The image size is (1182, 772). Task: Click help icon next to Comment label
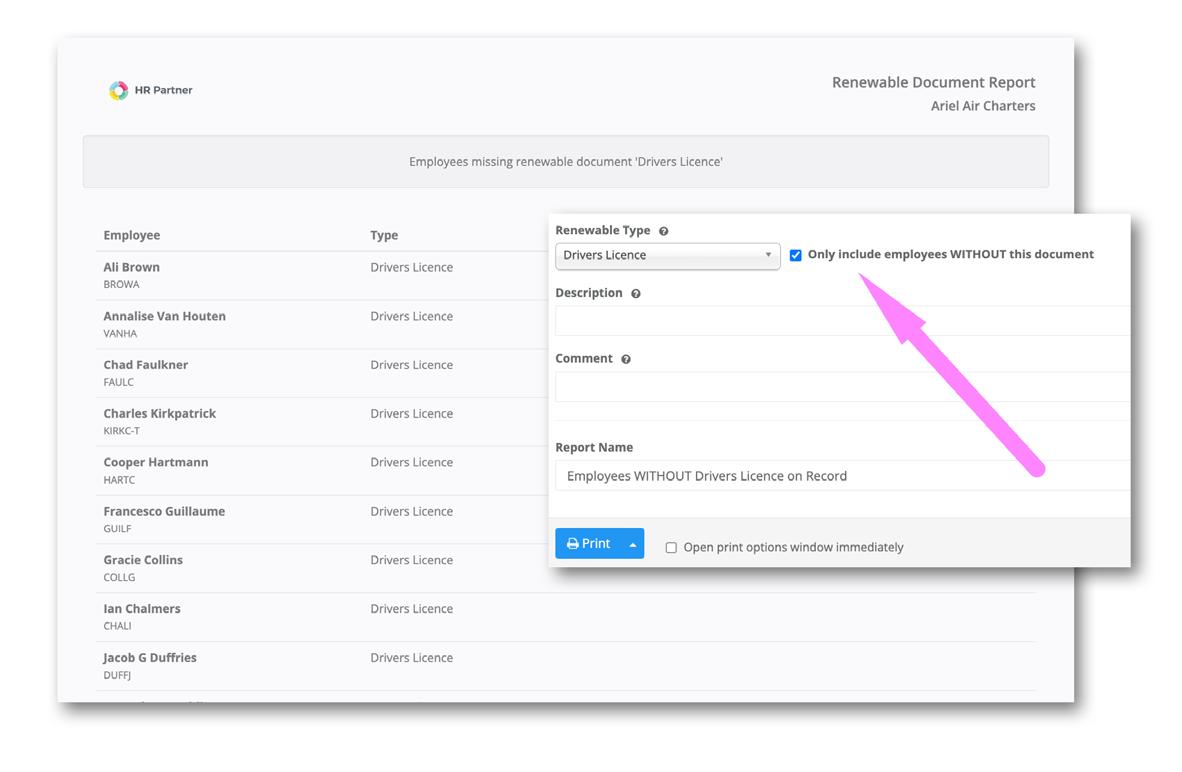coord(626,359)
